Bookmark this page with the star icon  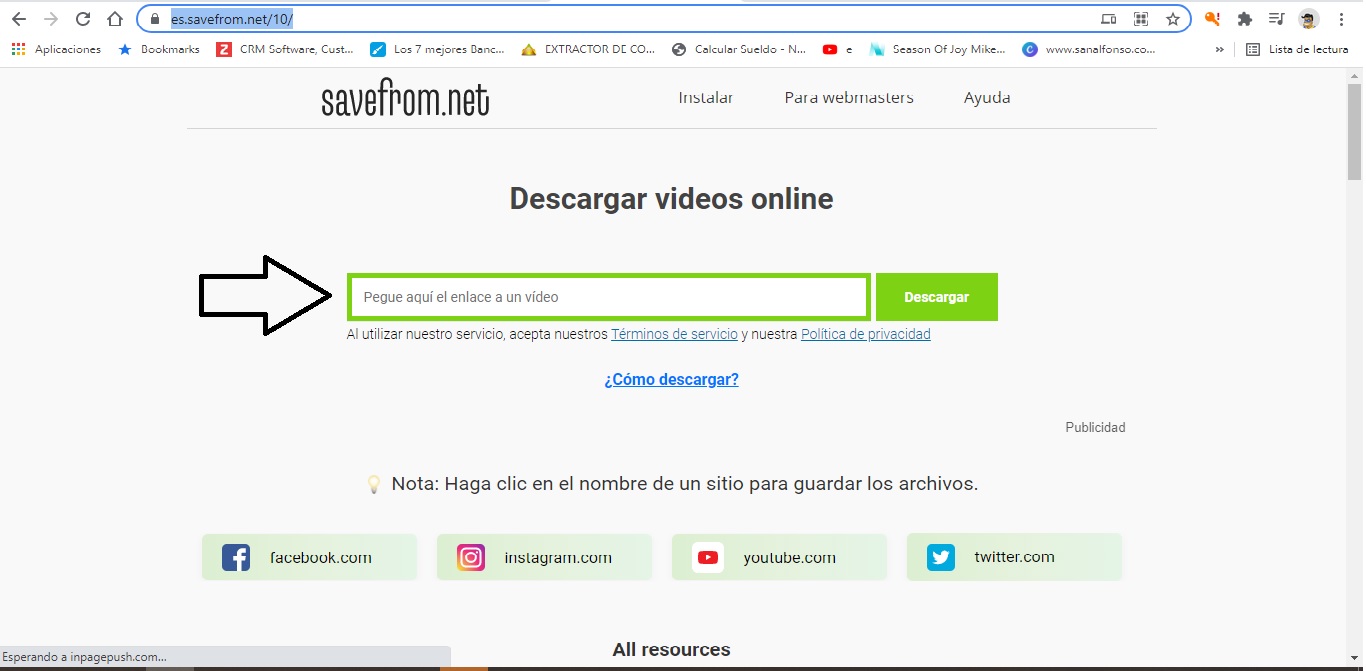tap(1173, 19)
